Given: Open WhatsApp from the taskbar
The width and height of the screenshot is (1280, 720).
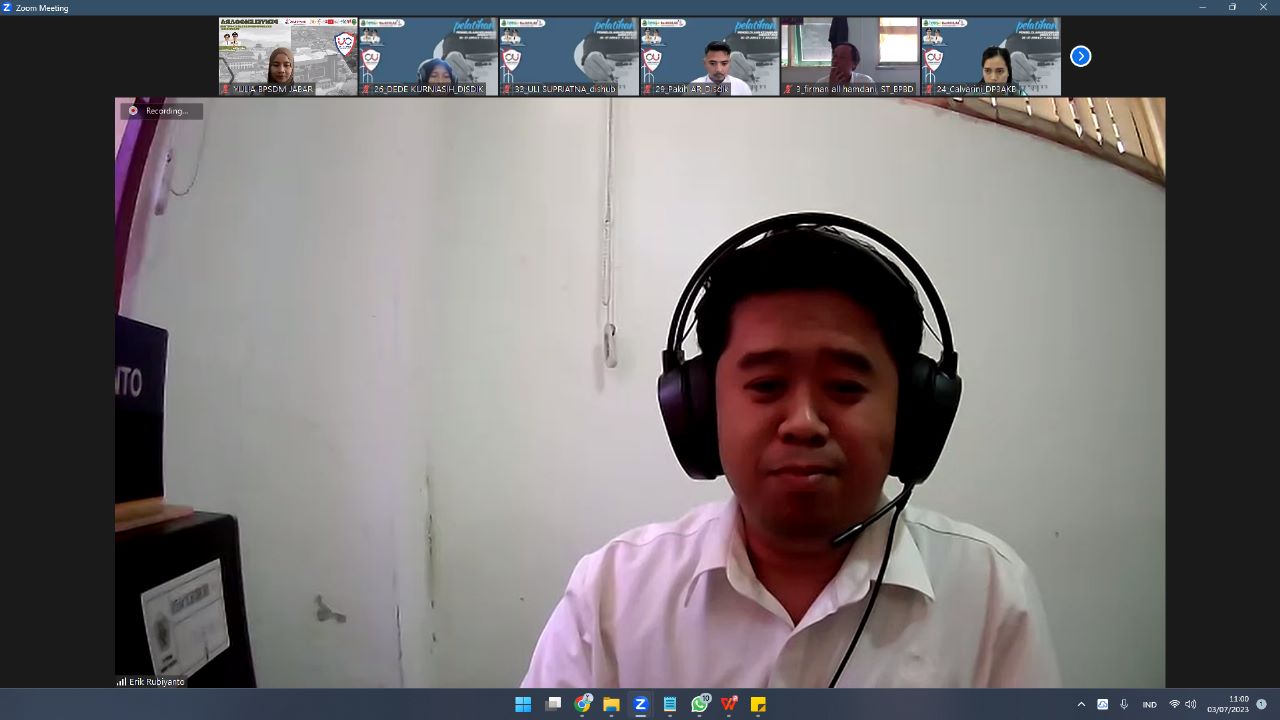Looking at the screenshot, I should [699, 704].
